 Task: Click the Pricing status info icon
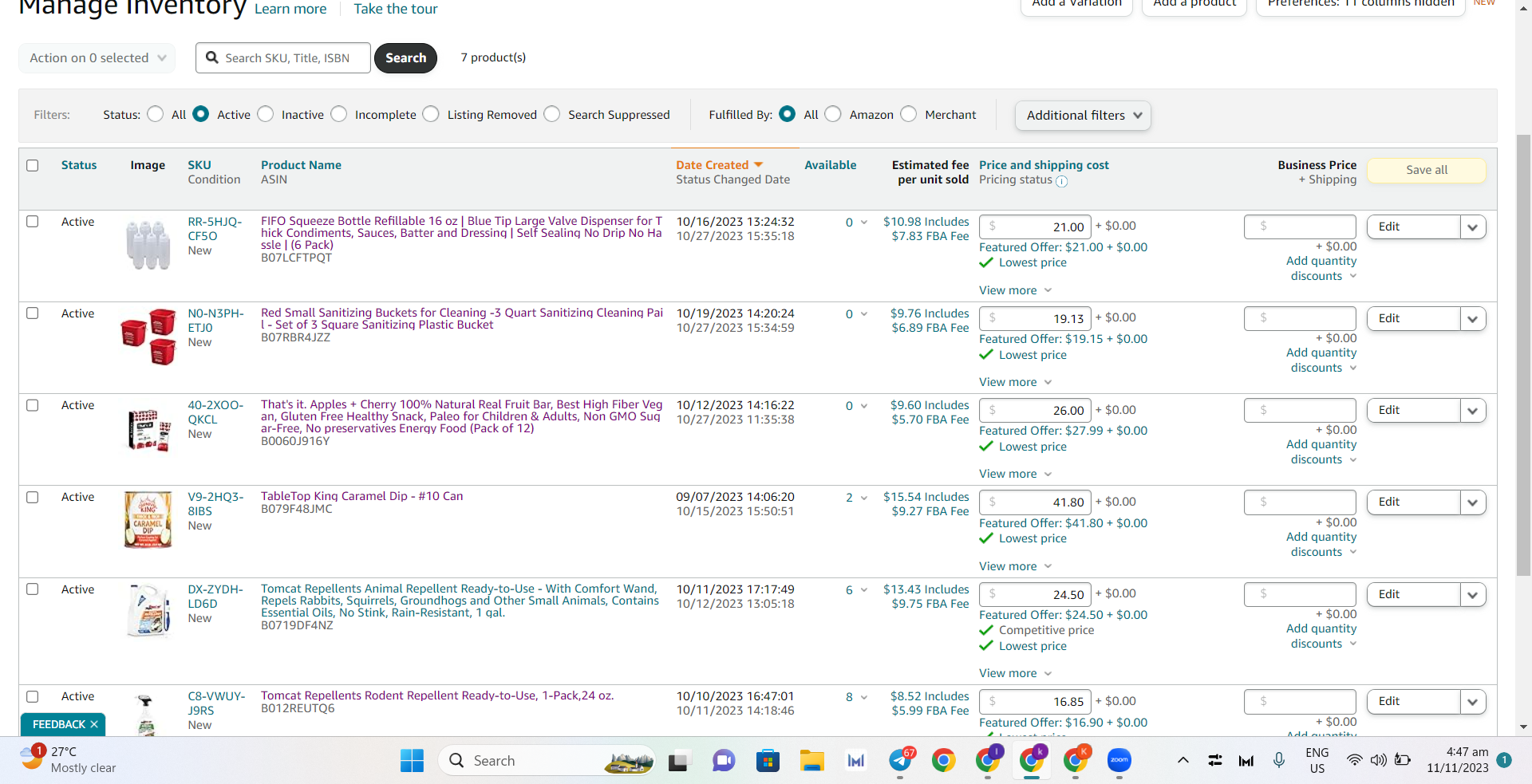pos(1061,181)
